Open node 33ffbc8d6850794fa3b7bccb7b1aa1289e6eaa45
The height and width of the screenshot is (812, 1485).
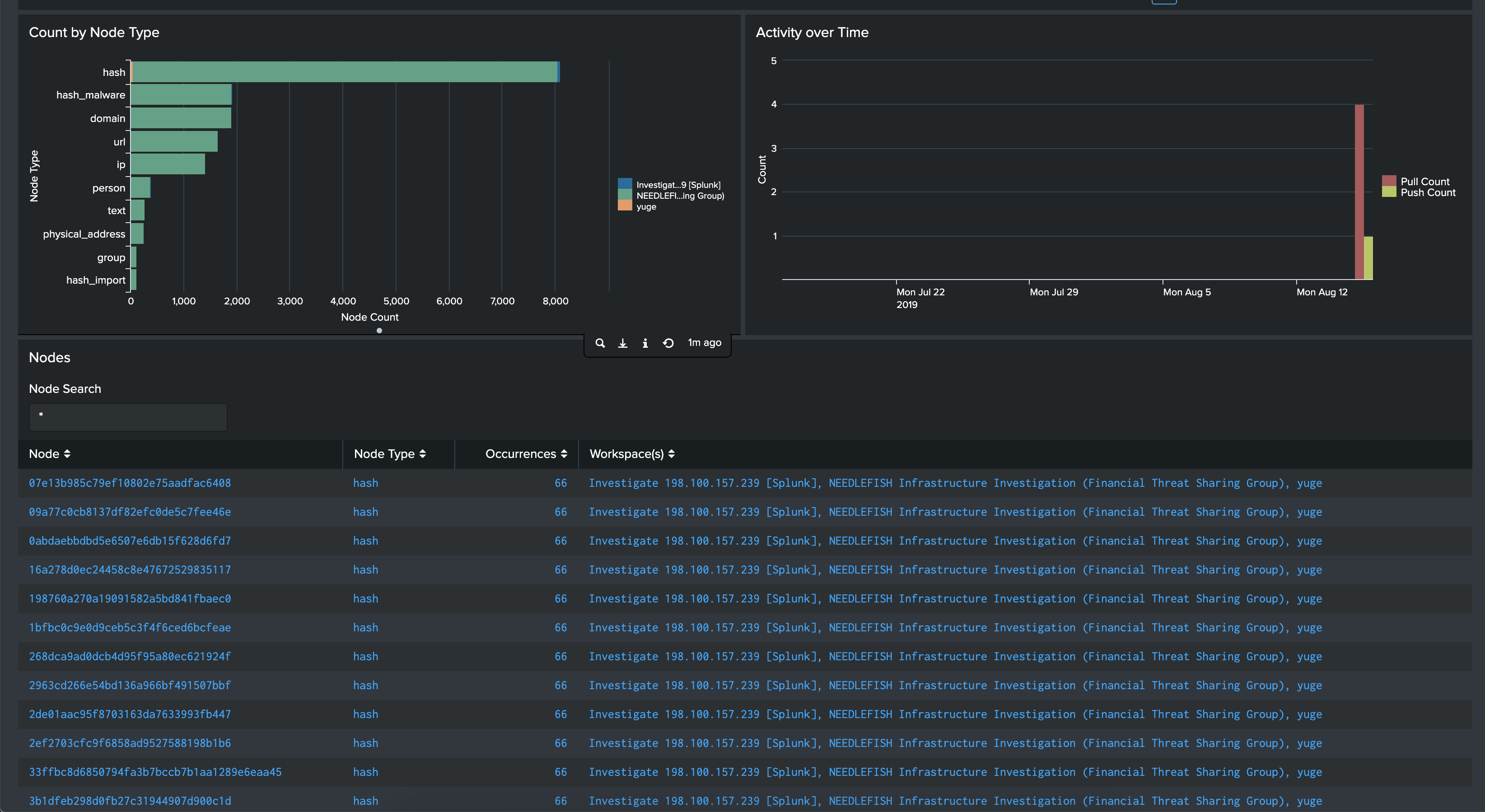pos(155,772)
